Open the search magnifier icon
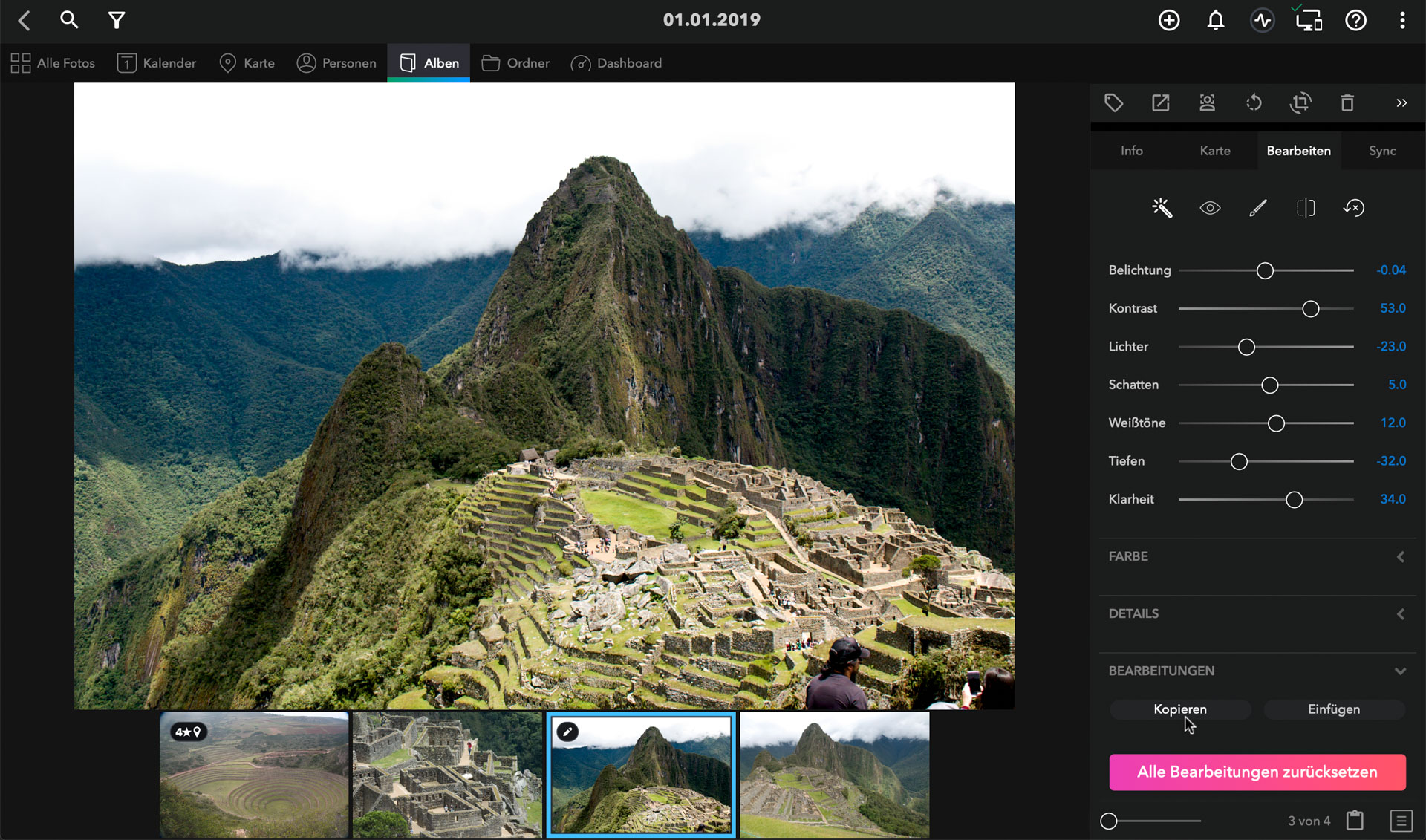Screen dimensions: 1426x840 click(x=69, y=20)
